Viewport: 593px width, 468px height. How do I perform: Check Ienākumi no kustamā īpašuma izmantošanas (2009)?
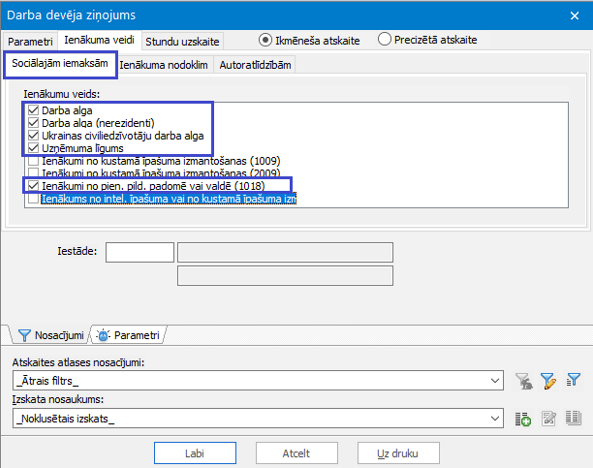click(x=33, y=173)
